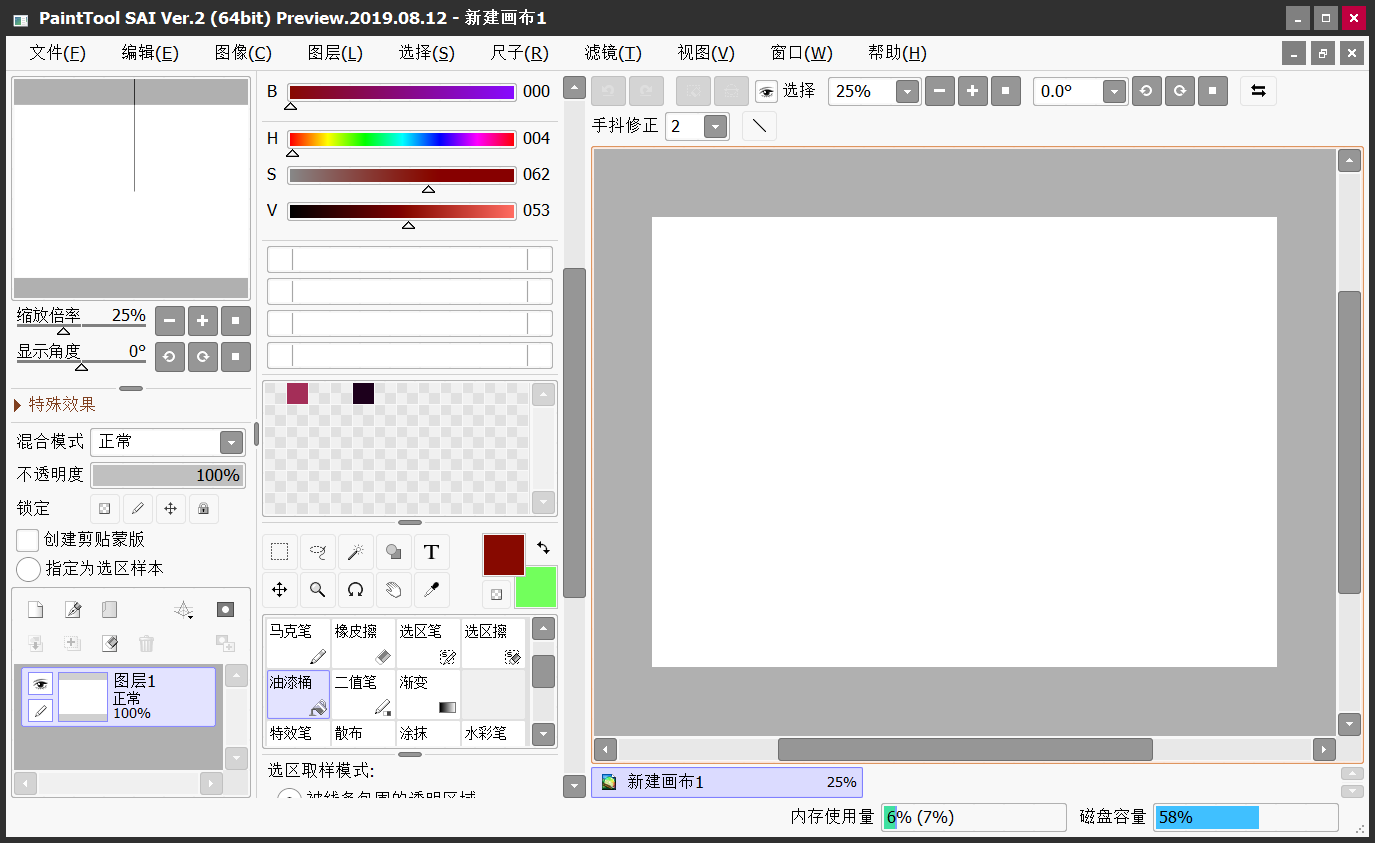This screenshot has height=843, width=1375.
Task: Create a new linework pen layer
Action: [72, 610]
